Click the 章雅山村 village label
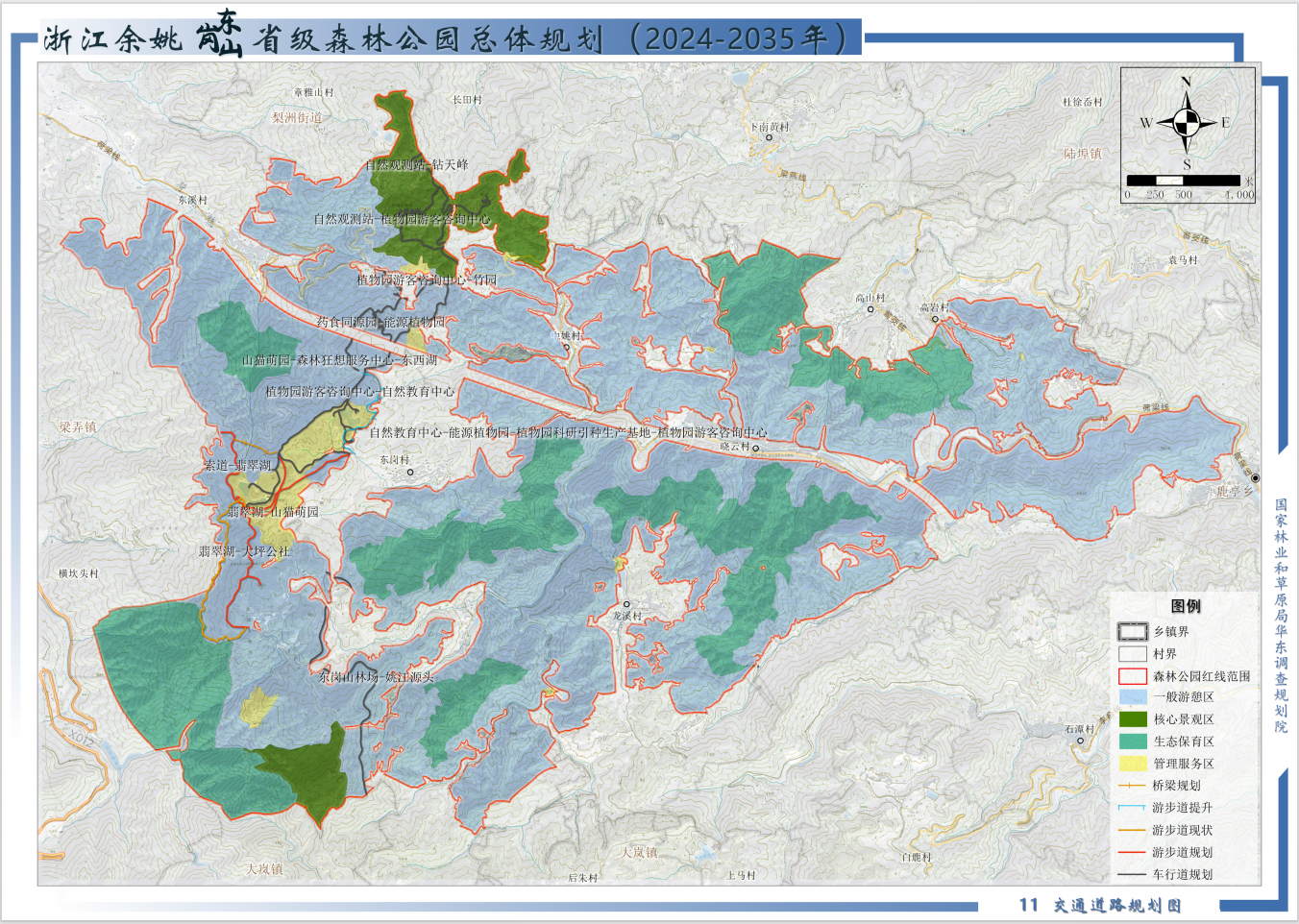Viewport: 1299px width, 924px height. point(313,93)
